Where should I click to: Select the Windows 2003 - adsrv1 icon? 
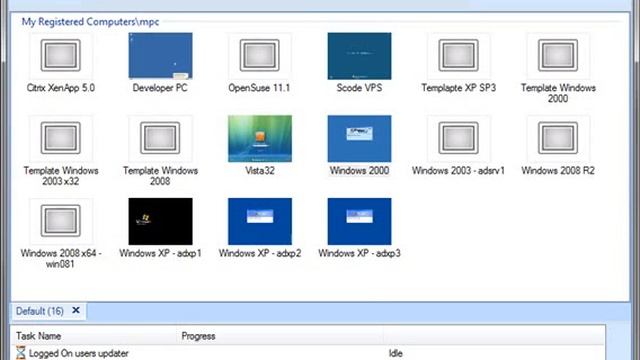pyautogui.click(x=458, y=138)
